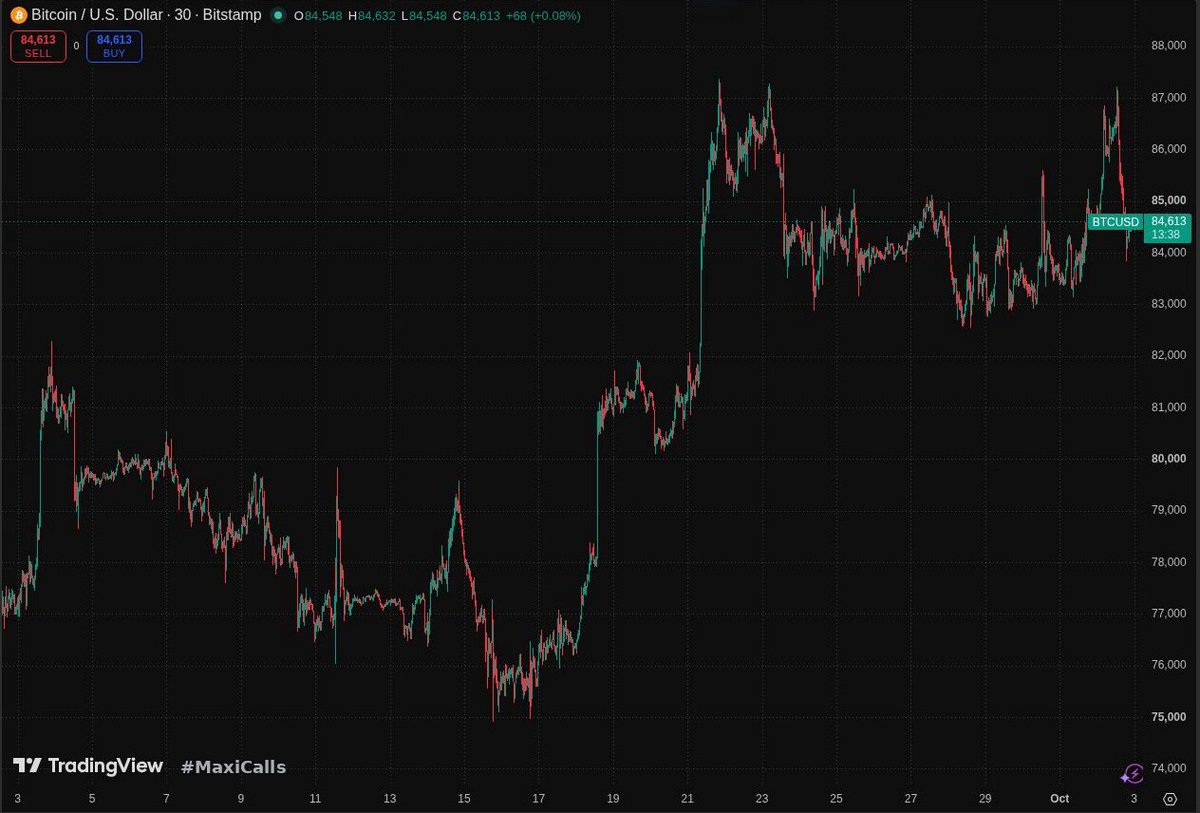The image size is (1200, 813).
Task: Click the 80,000 price axis label
Action: (x=1168, y=459)
